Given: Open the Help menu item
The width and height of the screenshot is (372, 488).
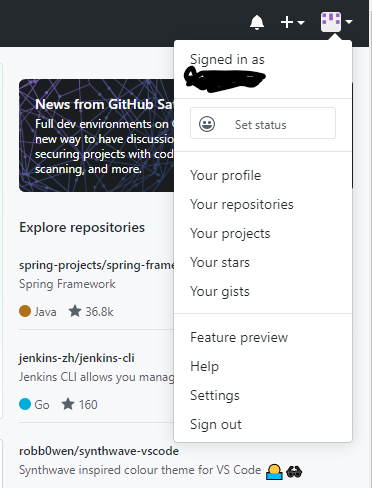Looking at the screenshot, I should click(x=205, y=366).
